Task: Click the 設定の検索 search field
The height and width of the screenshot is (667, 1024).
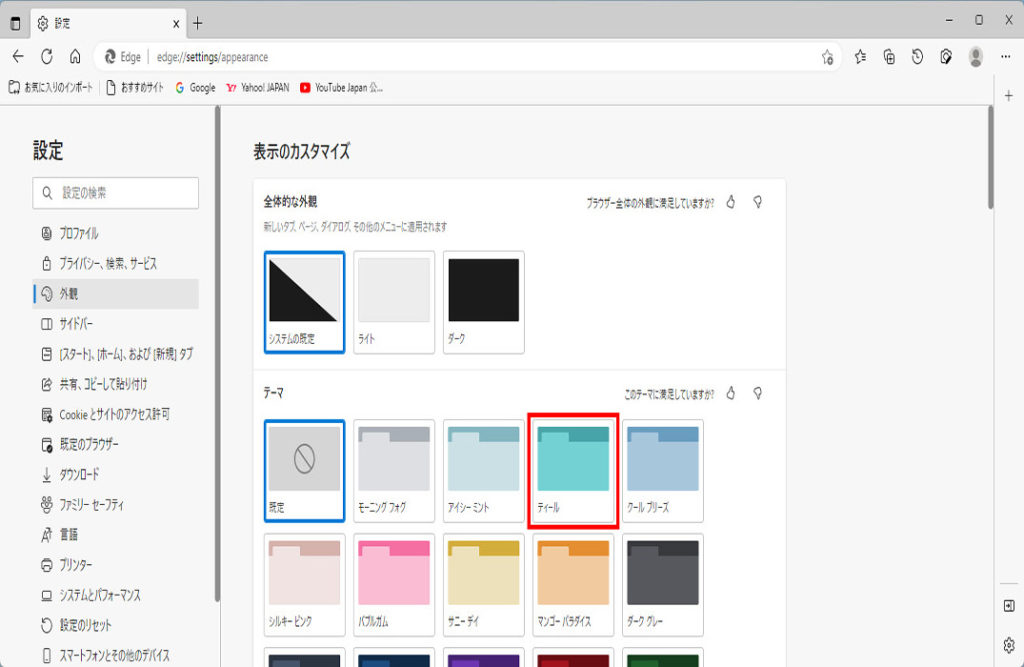Action: pyautogui.click(x=116, y=193)
